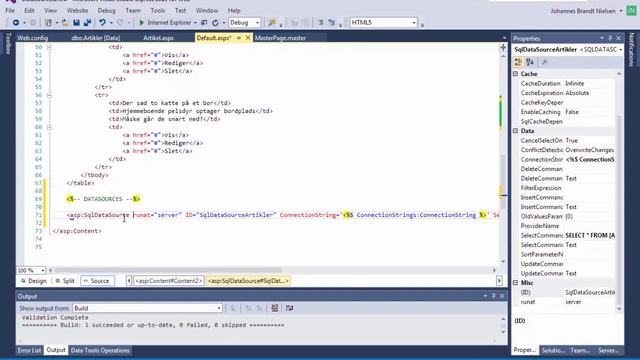The image size is (640, 360).
Task: Click Clear All icon in Output toolbar
Action: pyautogui.click(x=275, y=308)
